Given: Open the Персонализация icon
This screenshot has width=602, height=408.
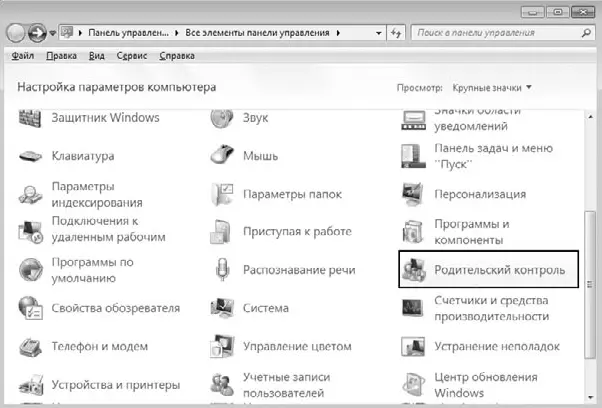Looking at the screenshot, I should [413, 195].
